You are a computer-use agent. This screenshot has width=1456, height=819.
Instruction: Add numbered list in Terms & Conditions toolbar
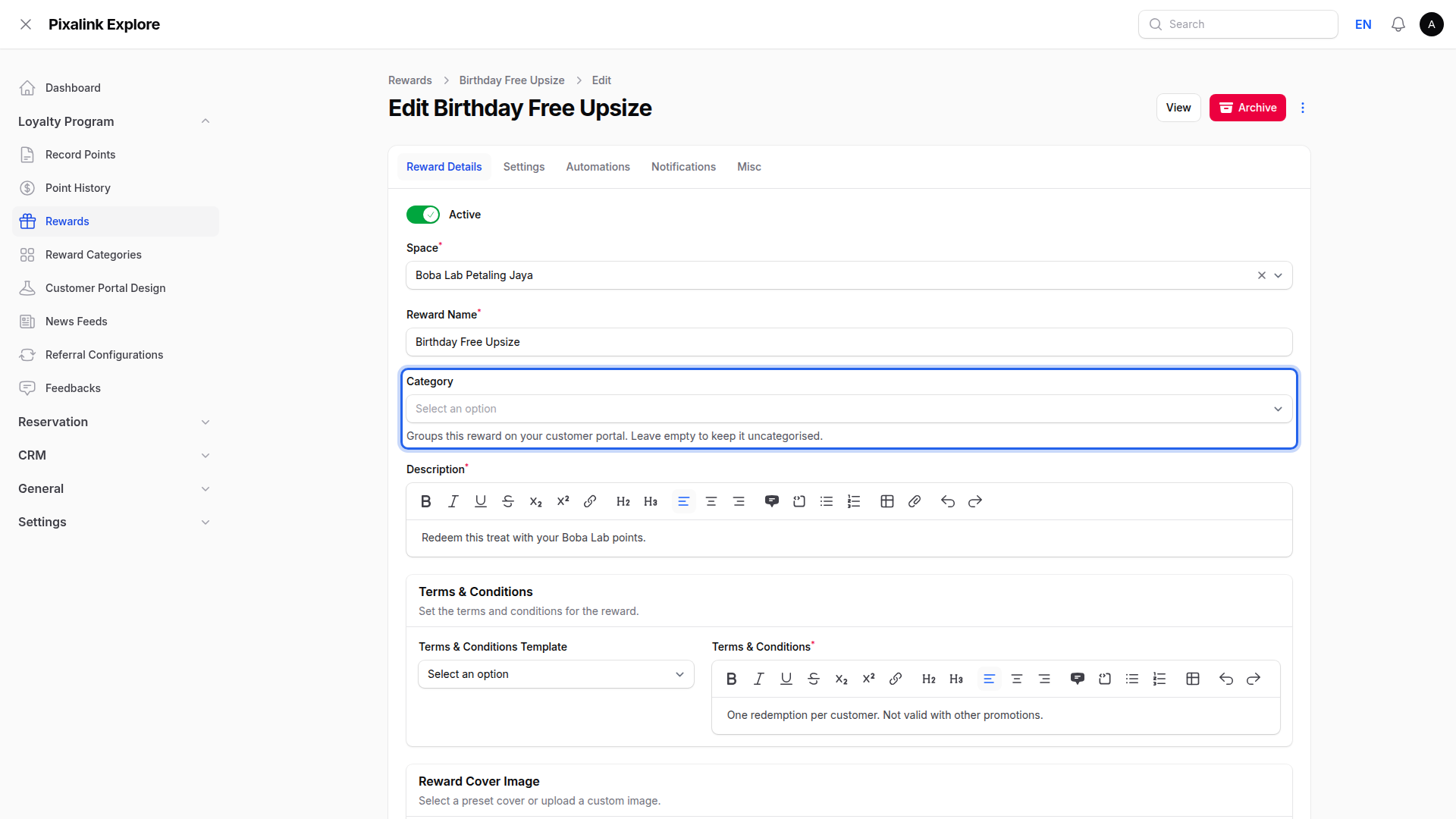coord(1159,679)
